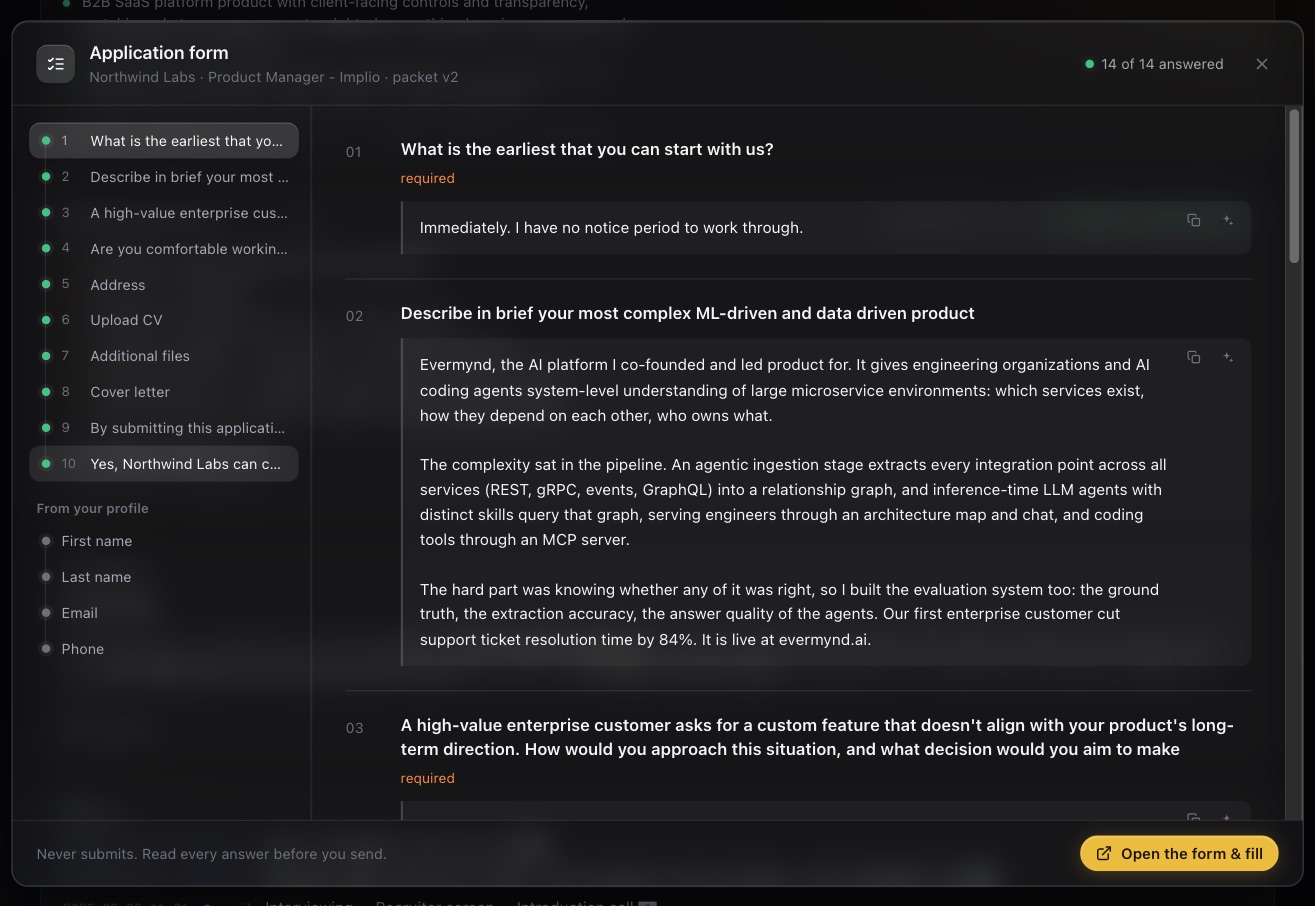Click the 14 of 14 answered status
This screenshot has height=906, width=1315.
(1154, 64)
